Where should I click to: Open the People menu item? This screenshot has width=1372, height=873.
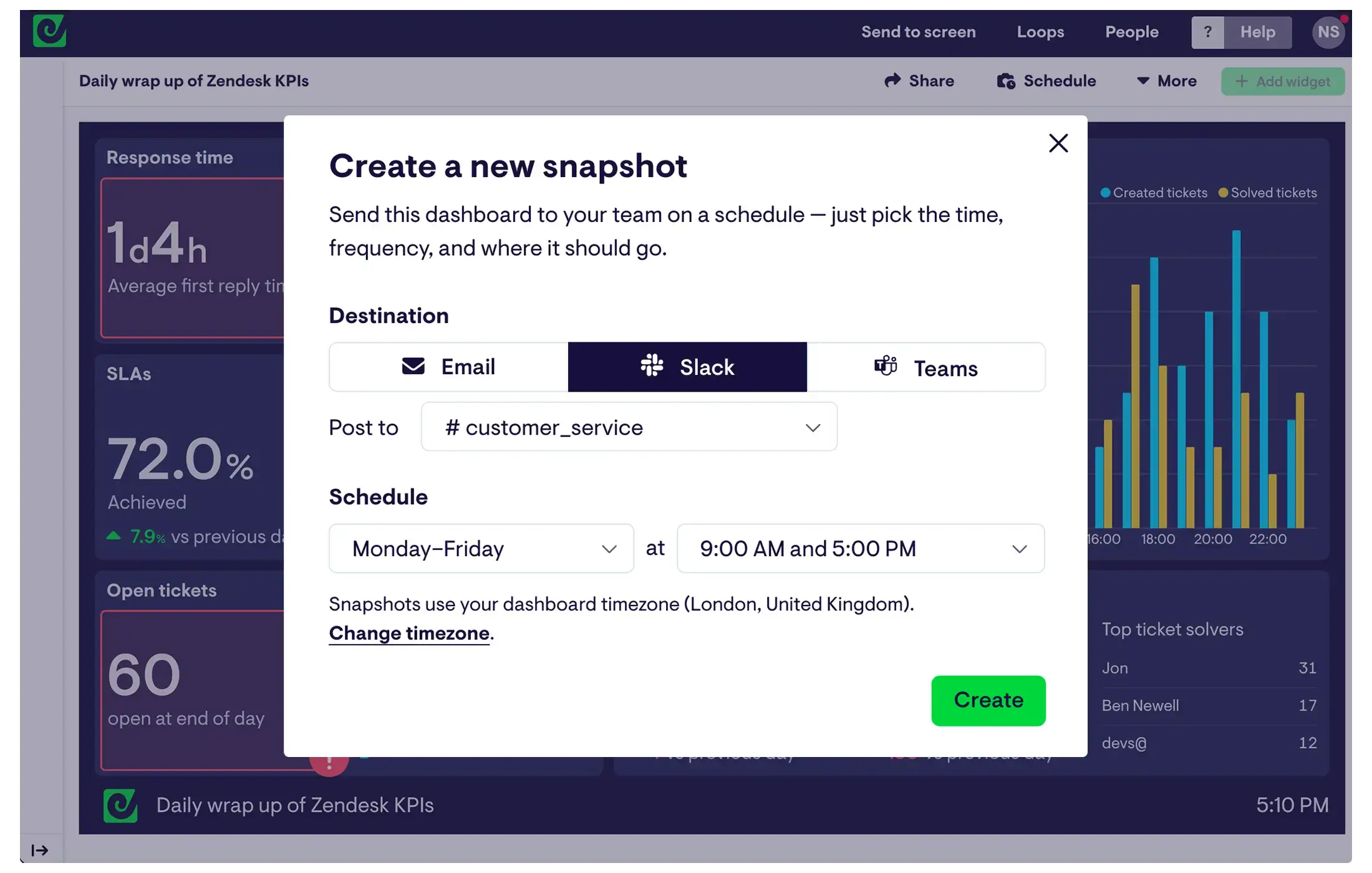tap(1132, 32)
